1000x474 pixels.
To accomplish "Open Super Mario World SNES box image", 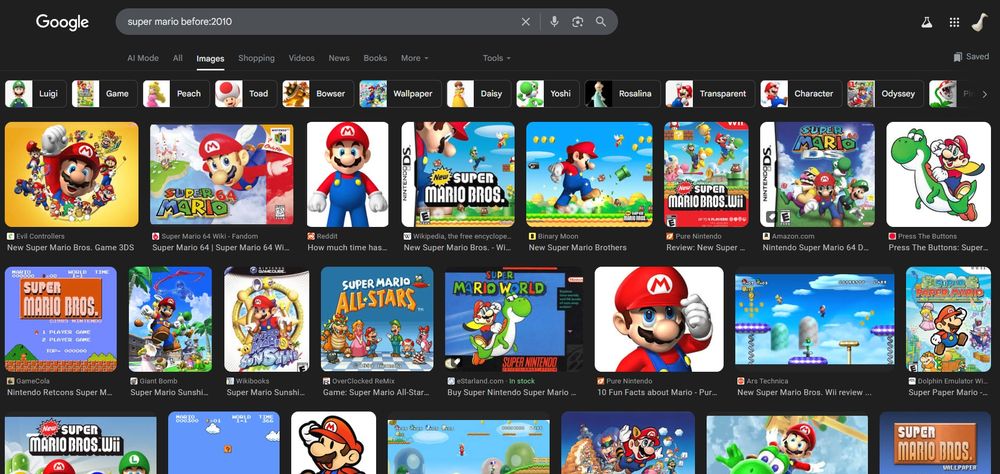I will 513,319.
